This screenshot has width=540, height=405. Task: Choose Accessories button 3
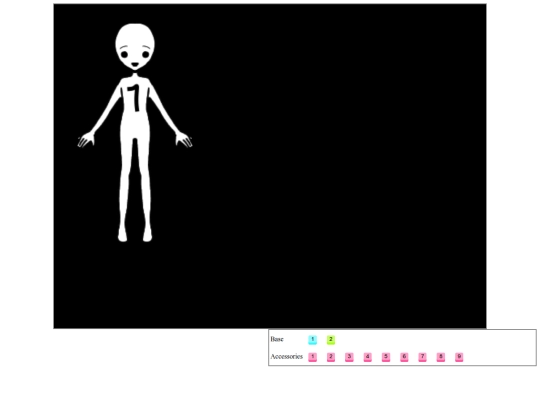click(x=349, y=357)
